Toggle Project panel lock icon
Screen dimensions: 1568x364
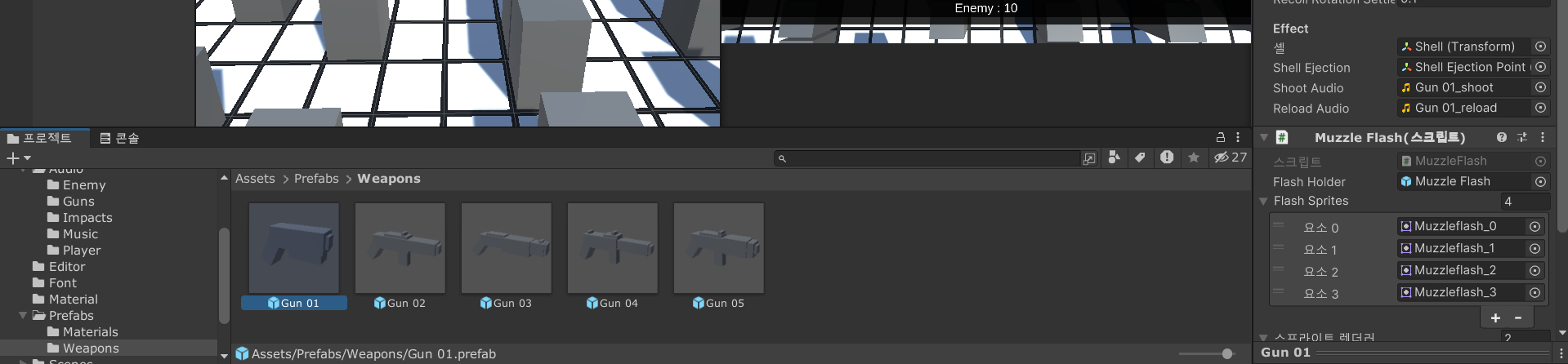[1221, 138]
